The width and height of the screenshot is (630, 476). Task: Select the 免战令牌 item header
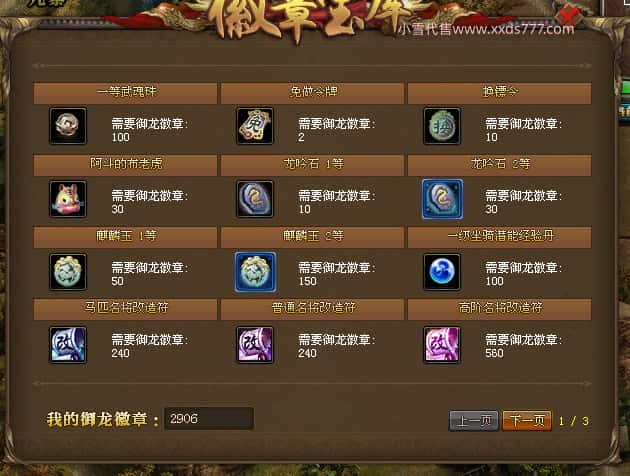313,93
